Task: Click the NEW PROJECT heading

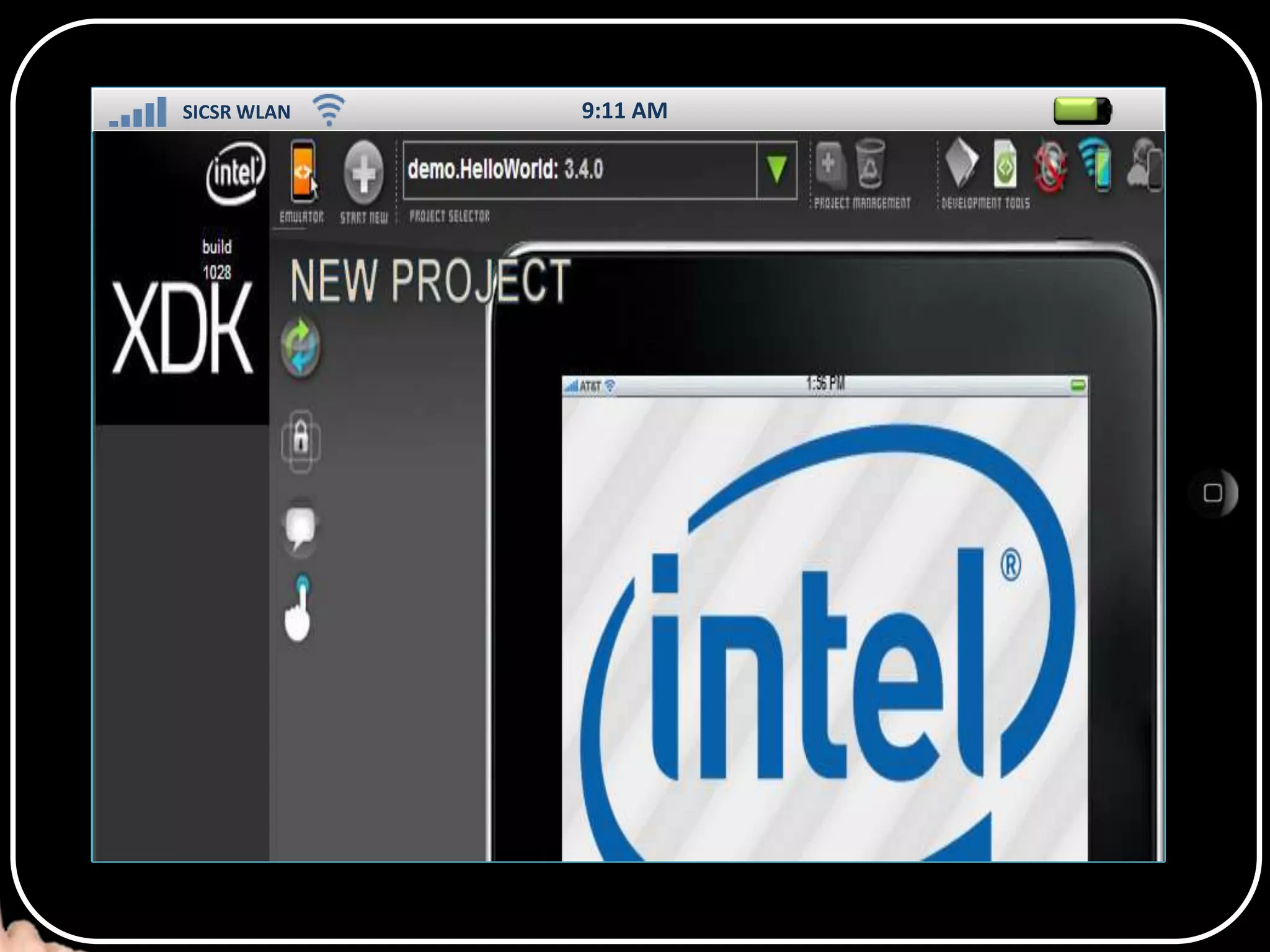Action: tap(430, 281)
